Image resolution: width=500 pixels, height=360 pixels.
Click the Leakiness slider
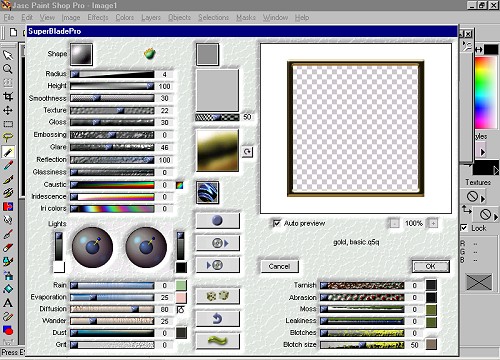click(x=362, y=321)
